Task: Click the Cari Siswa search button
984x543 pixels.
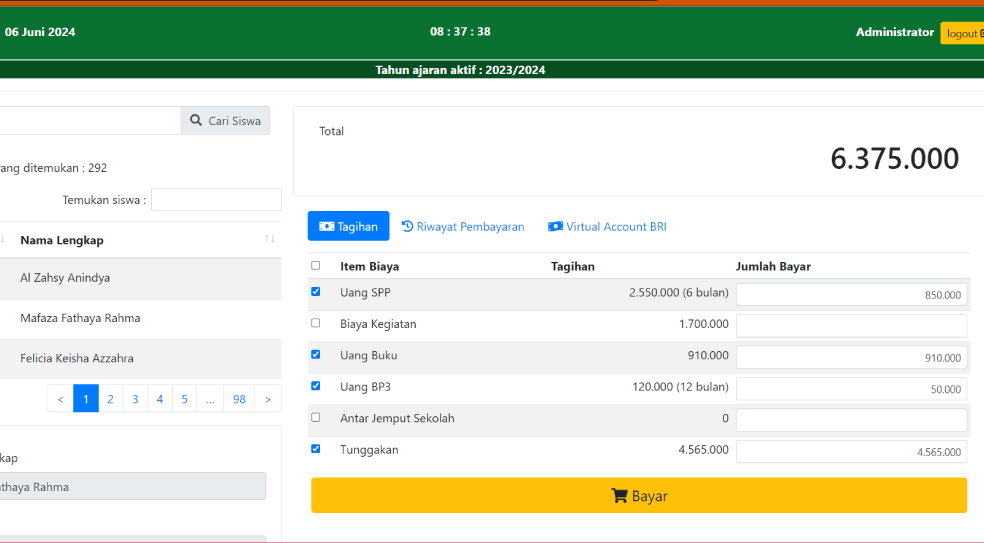Action: click(x=225, y=121)
